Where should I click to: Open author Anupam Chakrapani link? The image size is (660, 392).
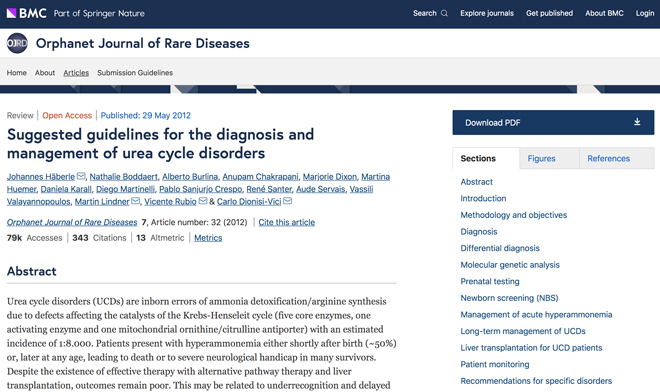[260, 176]
